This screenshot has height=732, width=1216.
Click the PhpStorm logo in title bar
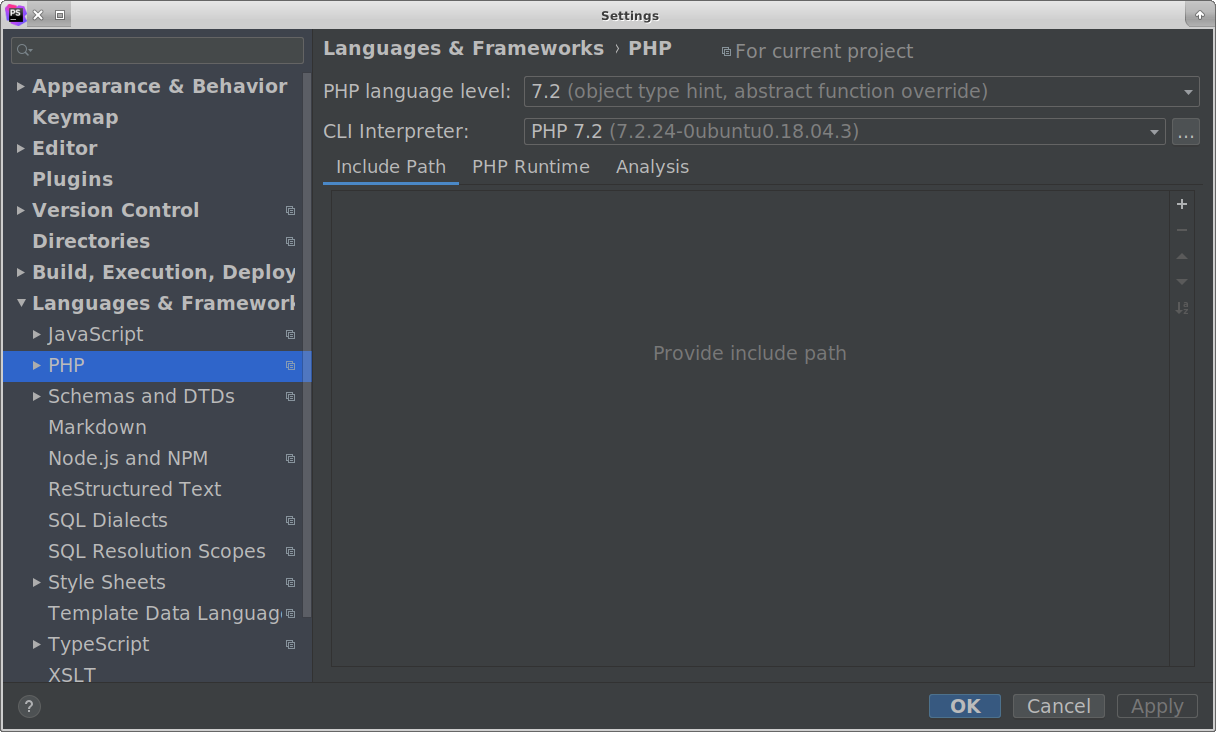click(16, 14)
